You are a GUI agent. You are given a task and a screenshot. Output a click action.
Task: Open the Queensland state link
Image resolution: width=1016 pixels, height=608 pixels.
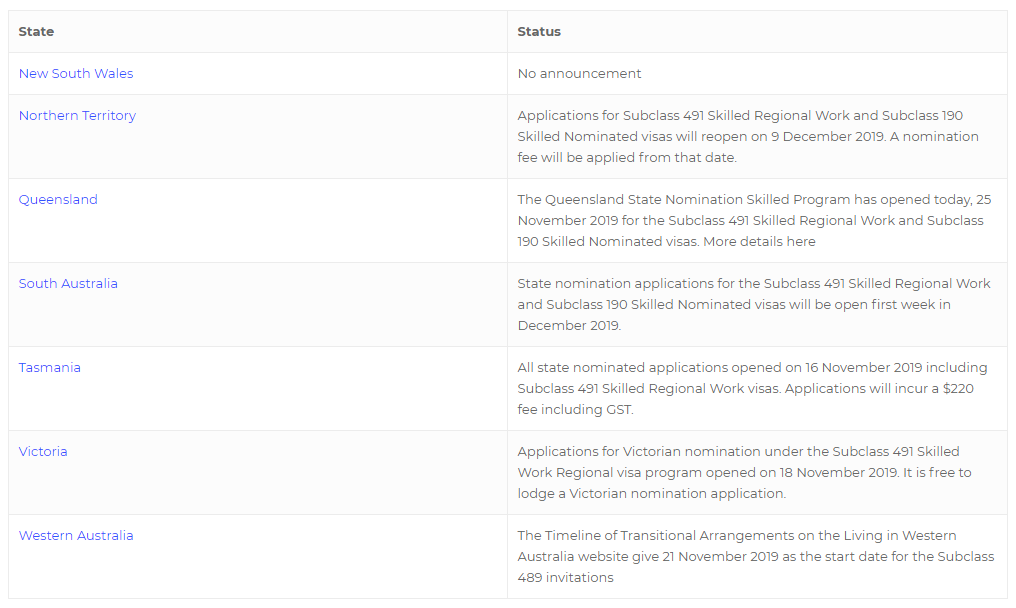(x=58, y=200)
